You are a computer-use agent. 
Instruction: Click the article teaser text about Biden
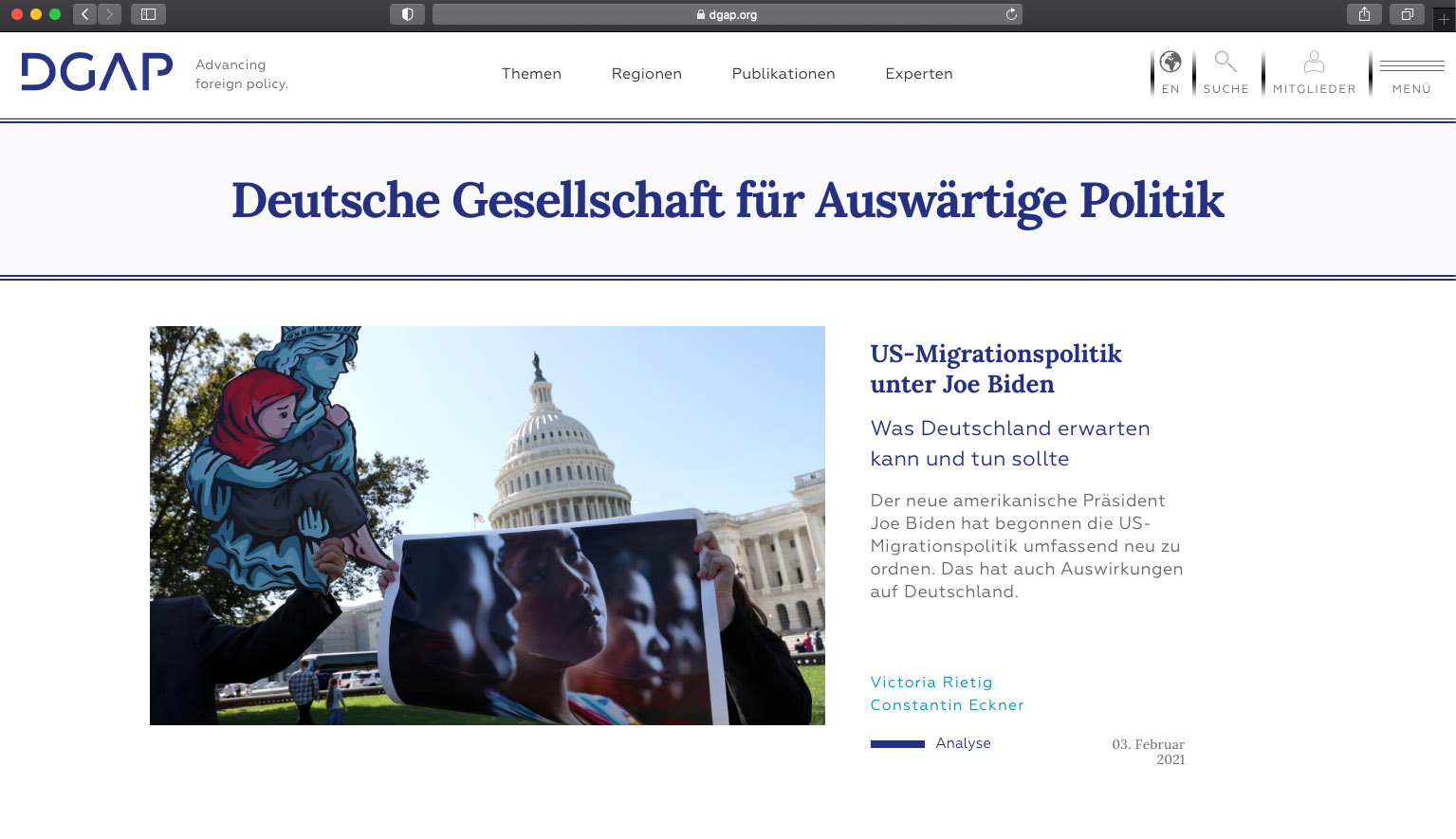(1026, 546)
